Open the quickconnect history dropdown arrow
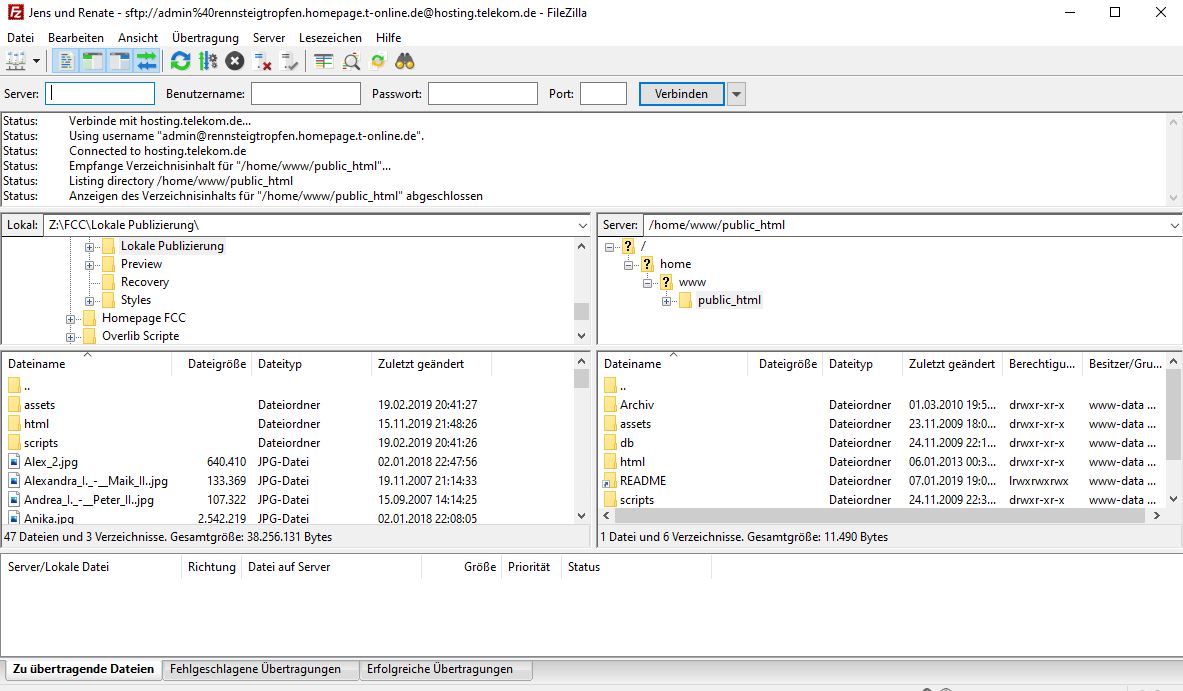The image size is (1183, 691). click(x=737, y=94)
